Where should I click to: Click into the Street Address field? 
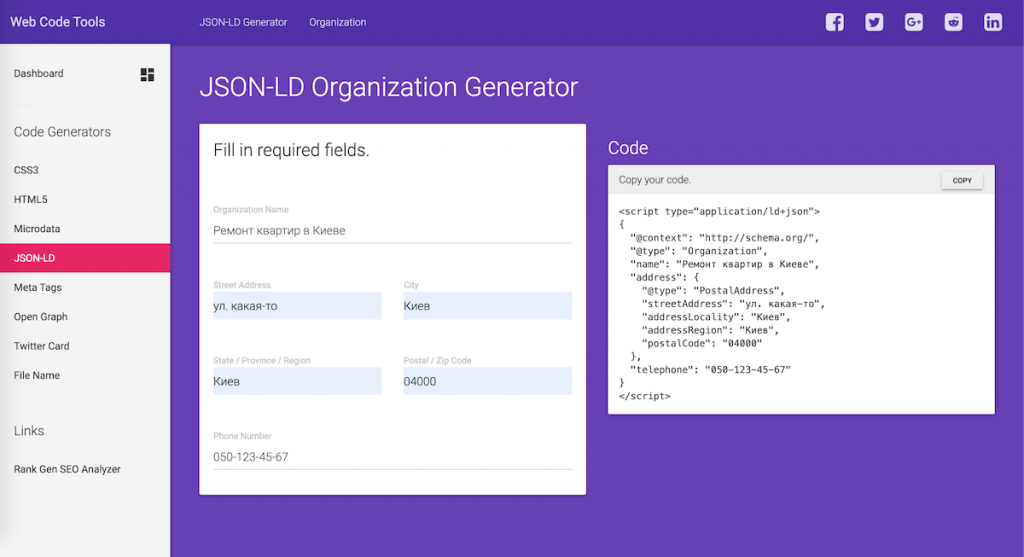(297, 306)
